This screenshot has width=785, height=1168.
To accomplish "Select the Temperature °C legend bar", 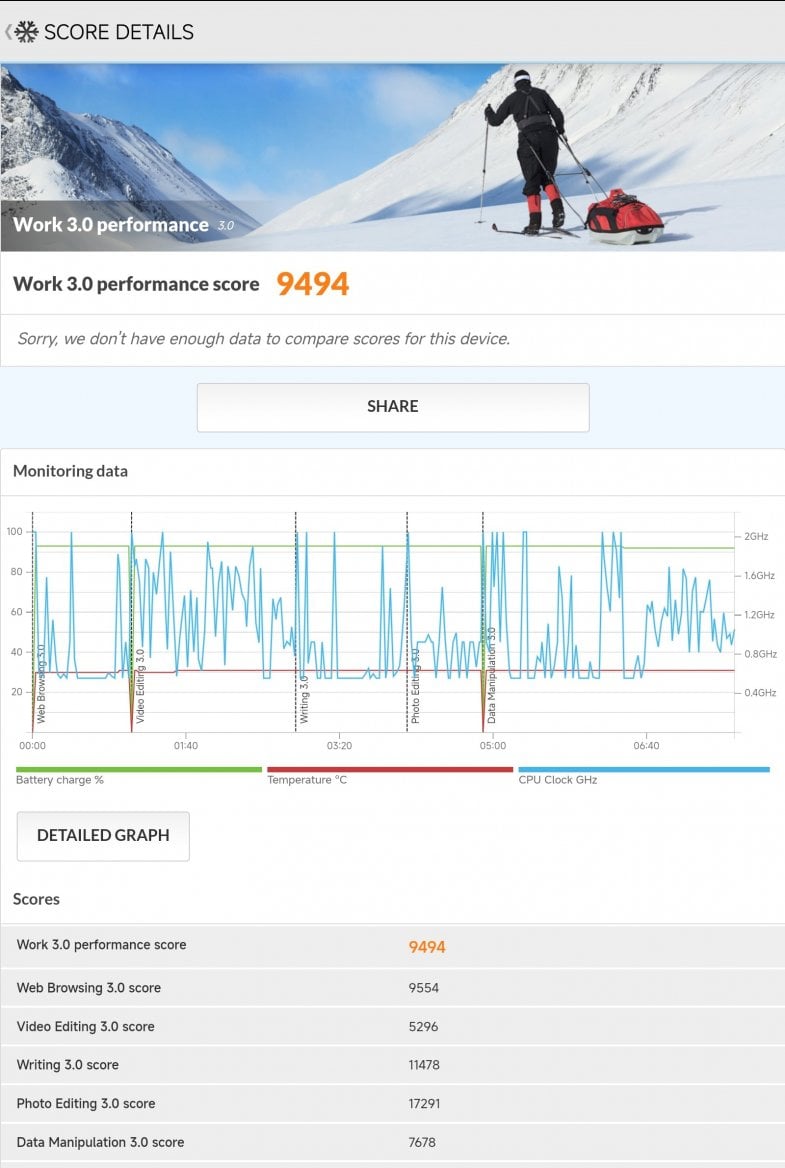I will tap(390, 770).
